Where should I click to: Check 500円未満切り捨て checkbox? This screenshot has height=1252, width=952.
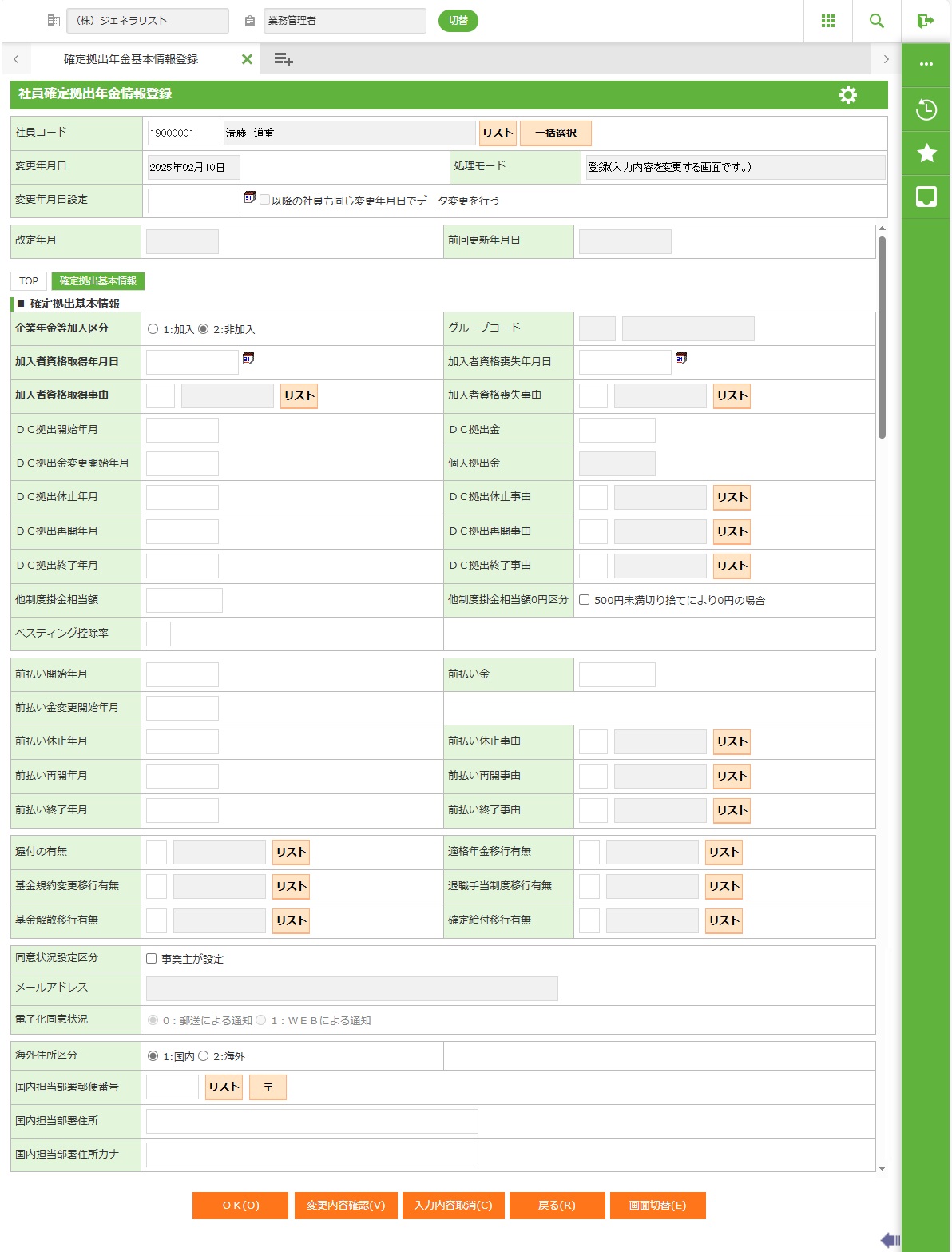(585, 600)
